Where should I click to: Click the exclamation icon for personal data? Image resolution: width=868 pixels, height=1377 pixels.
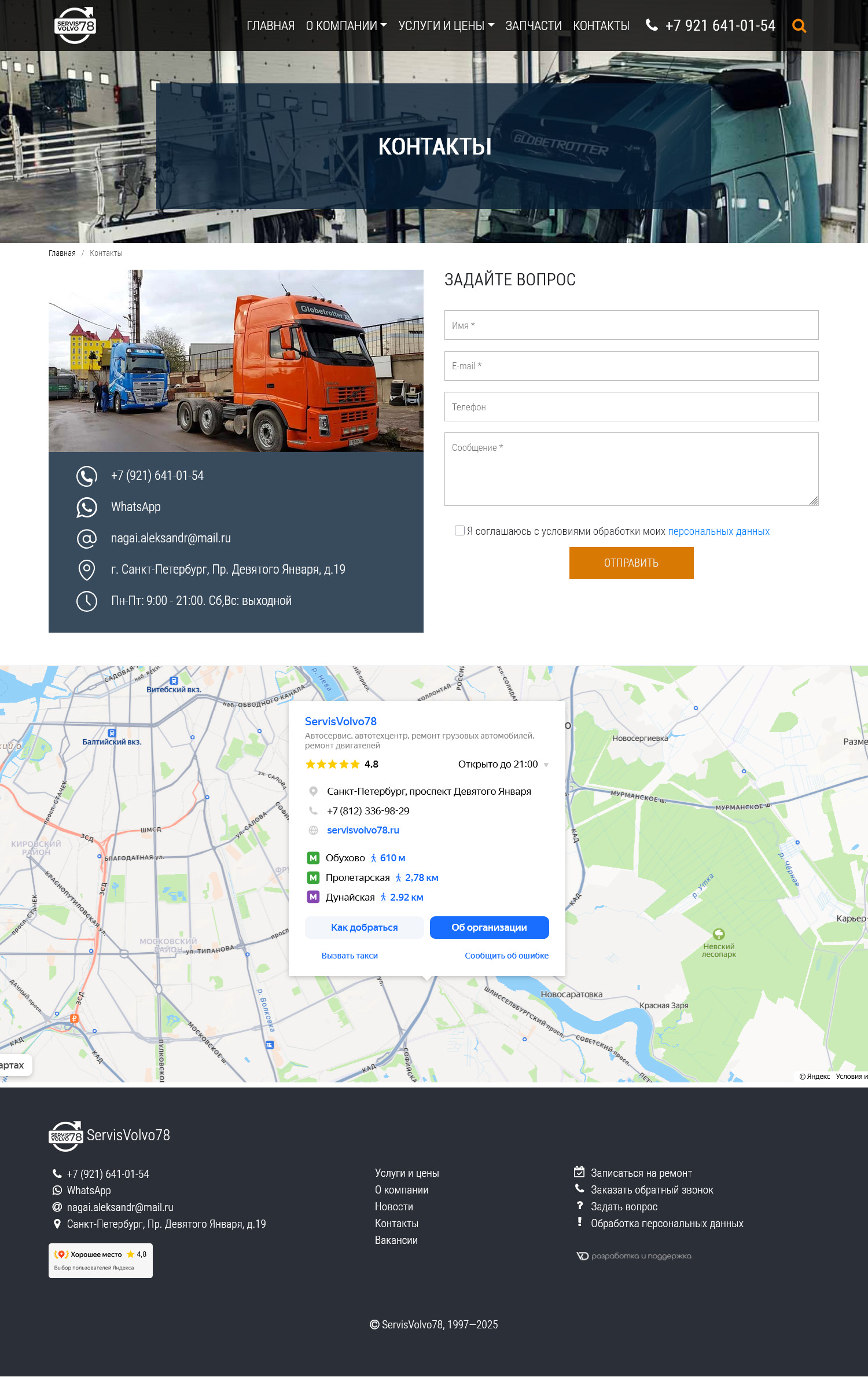579,1222
